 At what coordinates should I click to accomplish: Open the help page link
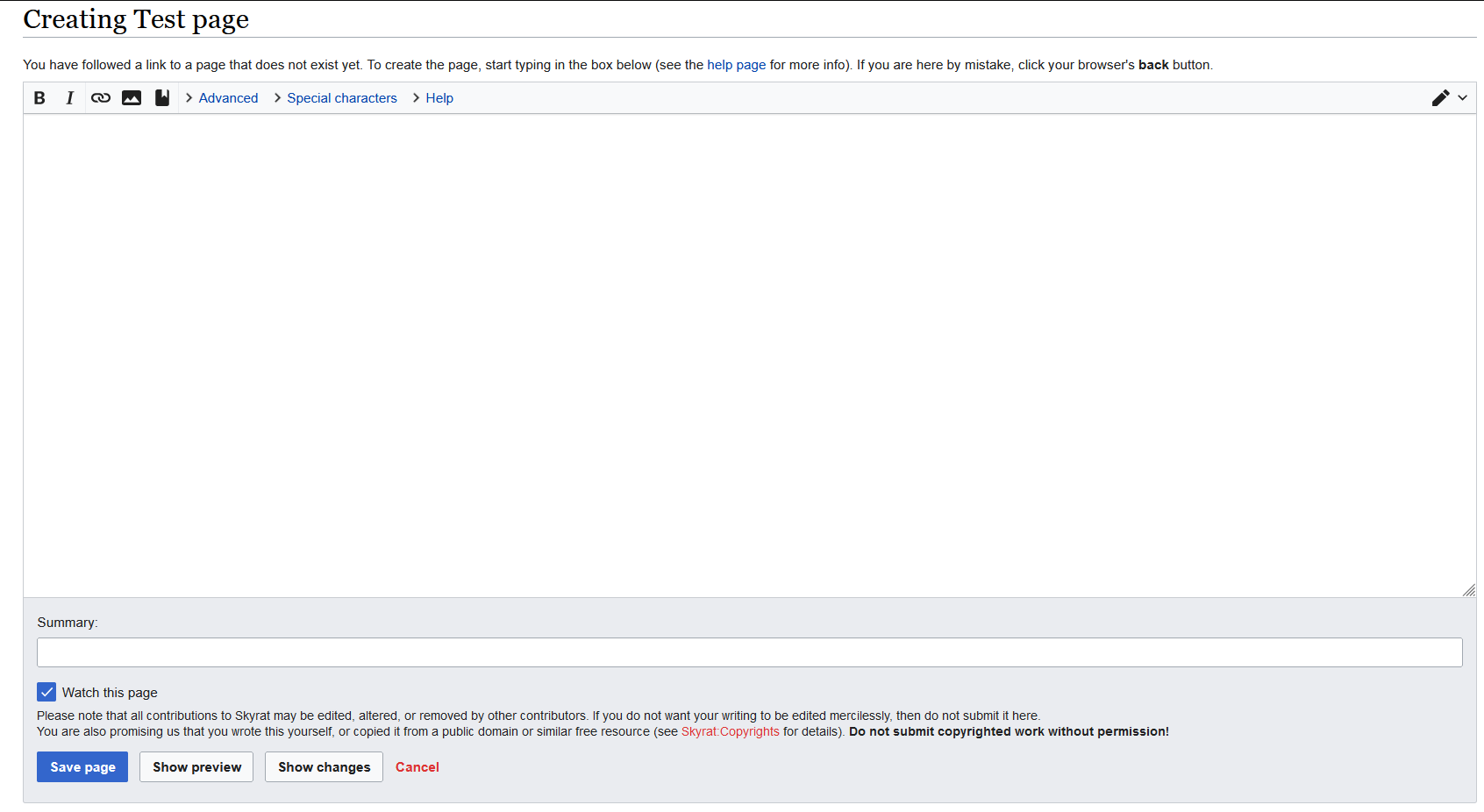tap(736, 65)
